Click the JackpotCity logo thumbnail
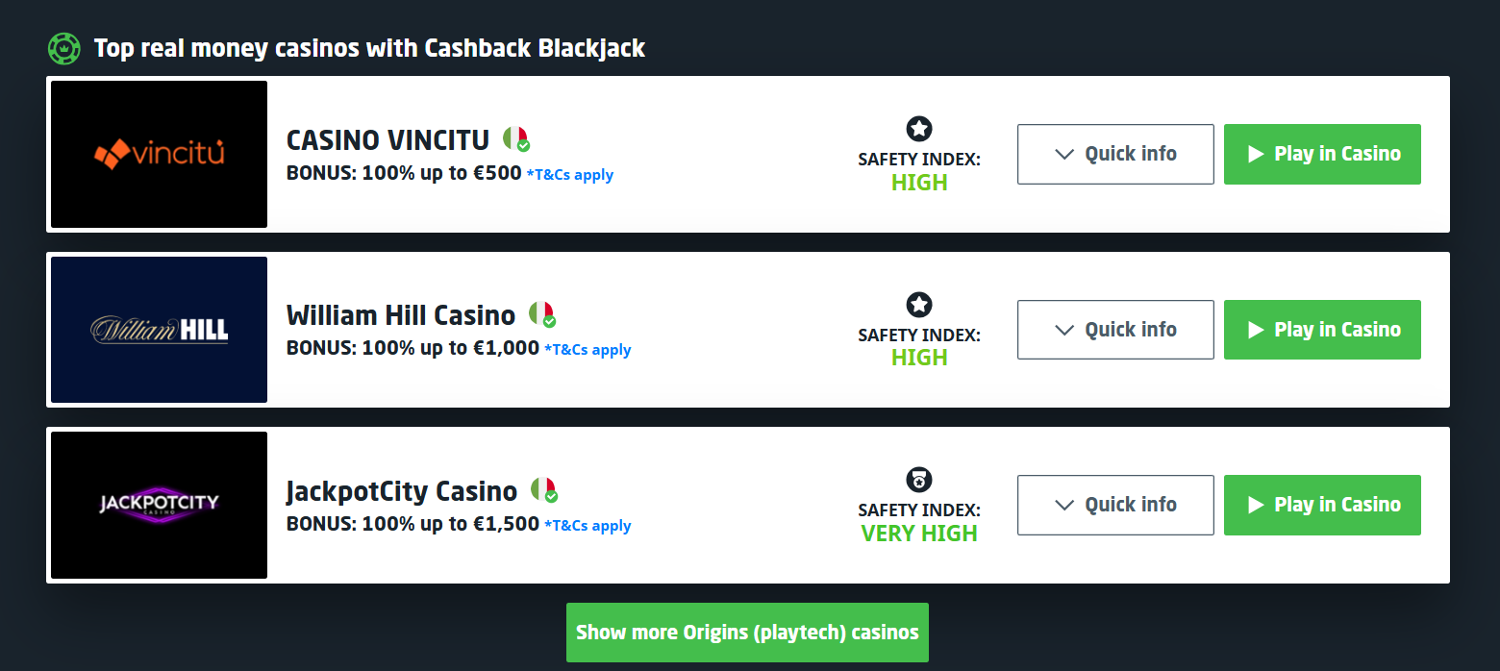 pos(159,505)
